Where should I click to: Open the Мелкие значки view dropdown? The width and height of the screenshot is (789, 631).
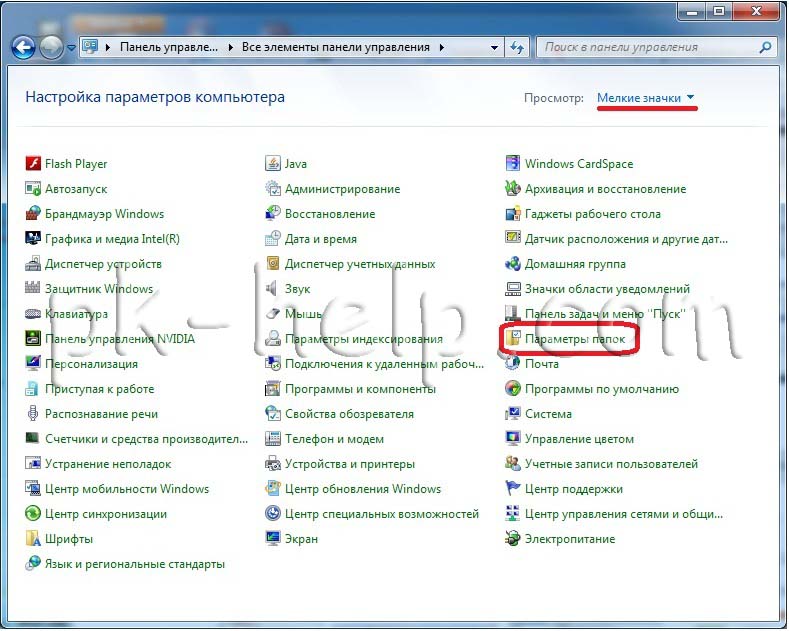click(x=646, y=98)
